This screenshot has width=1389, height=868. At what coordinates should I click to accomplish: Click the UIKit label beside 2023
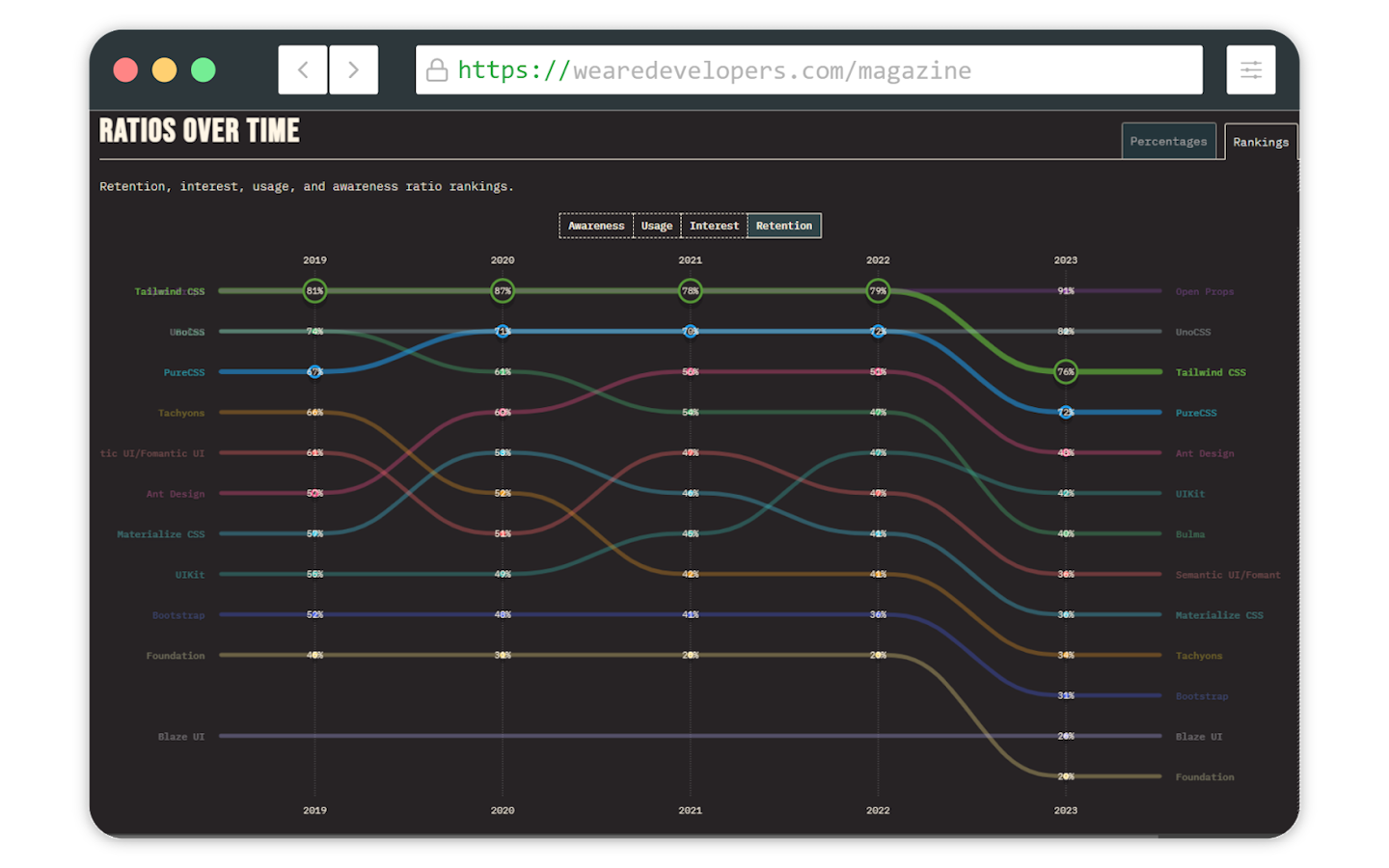(x=1189, y=494)
